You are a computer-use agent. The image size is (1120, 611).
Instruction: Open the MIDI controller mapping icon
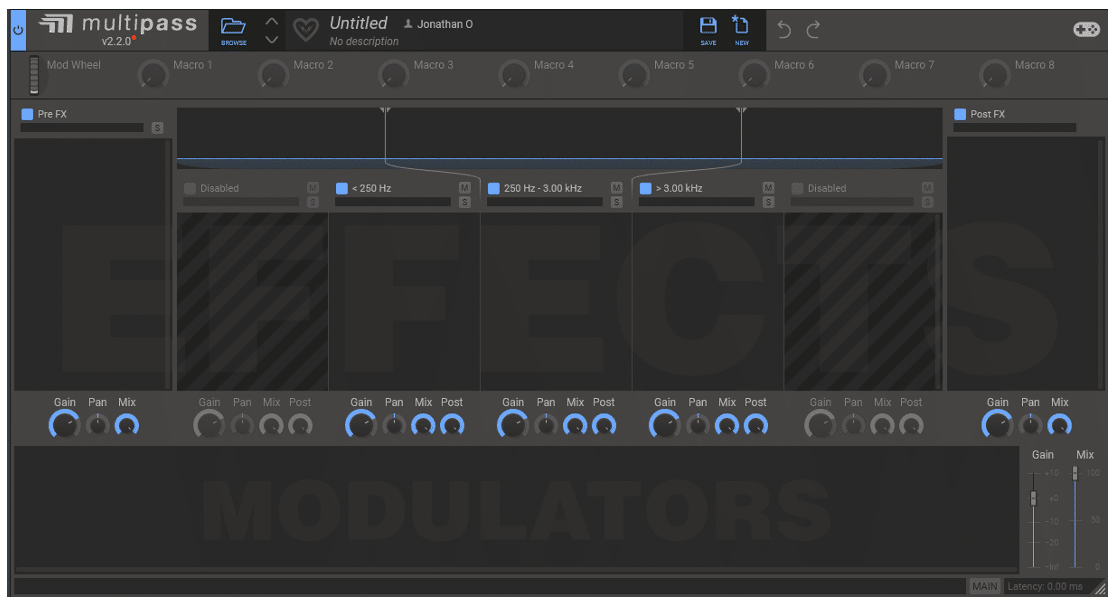tap(1087, 29)
